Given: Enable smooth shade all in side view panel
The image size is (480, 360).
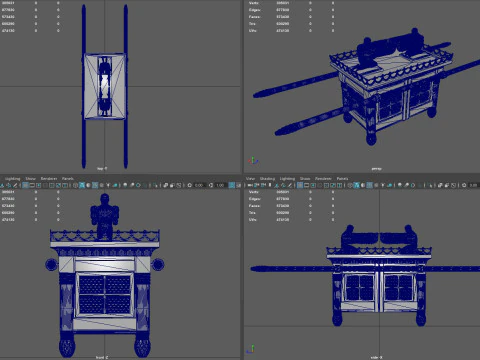Looking at the screenshot, I should pyautogui.click(x=356, y=185).
